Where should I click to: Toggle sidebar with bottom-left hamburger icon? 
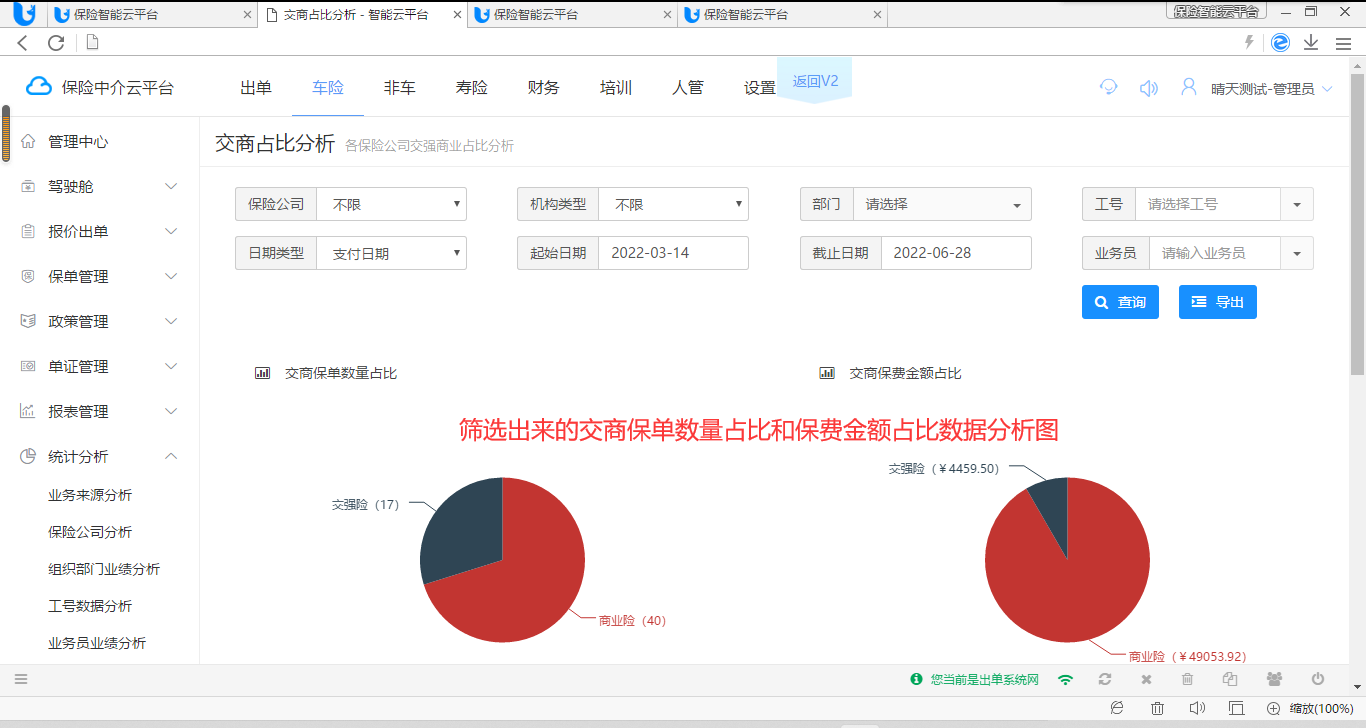click(21, 680)
